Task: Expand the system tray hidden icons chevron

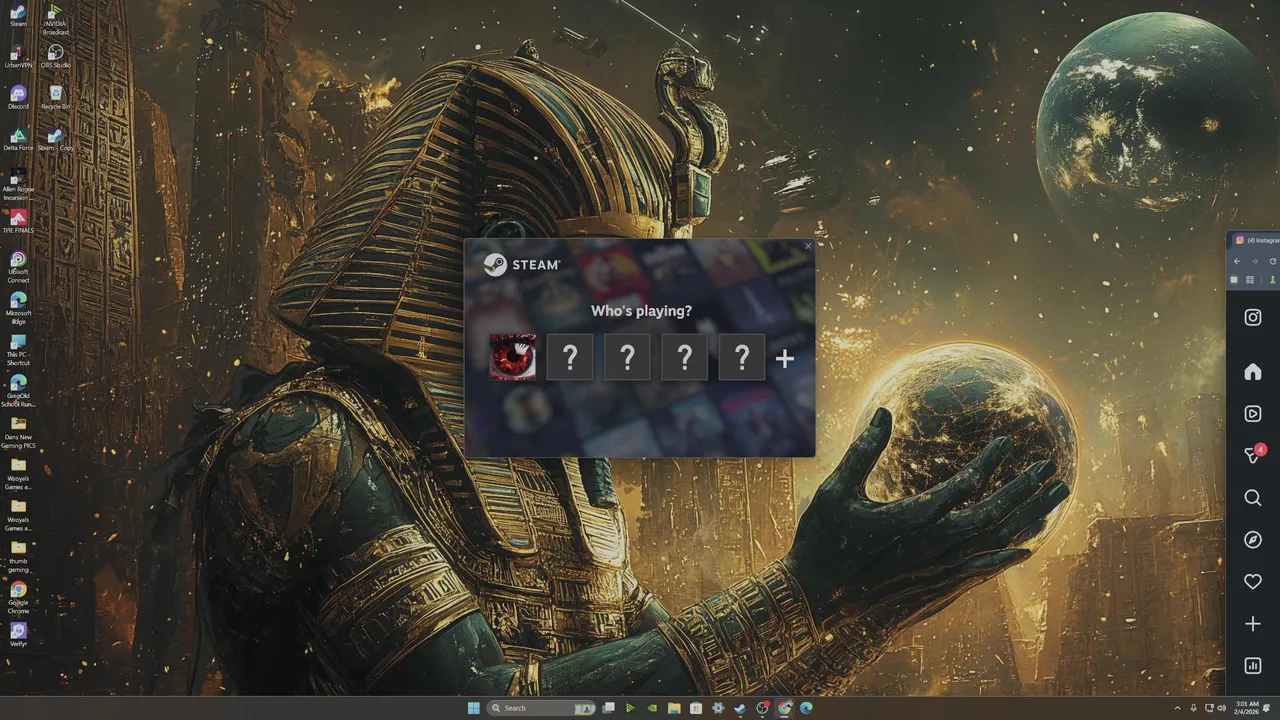Action: 1178,708
